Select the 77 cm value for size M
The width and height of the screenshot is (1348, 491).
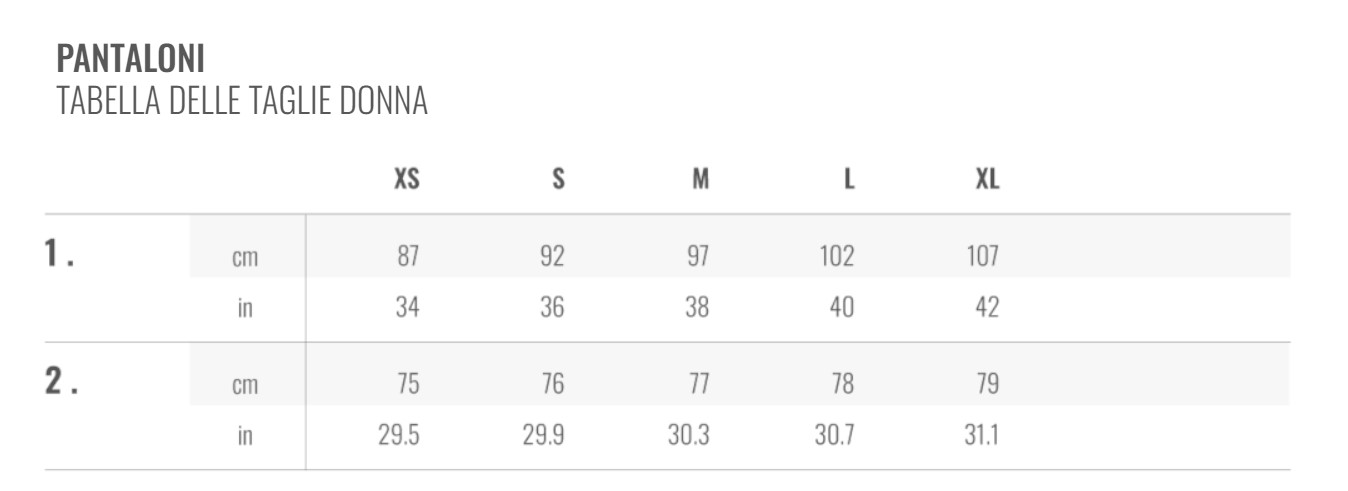pos(697,384)
